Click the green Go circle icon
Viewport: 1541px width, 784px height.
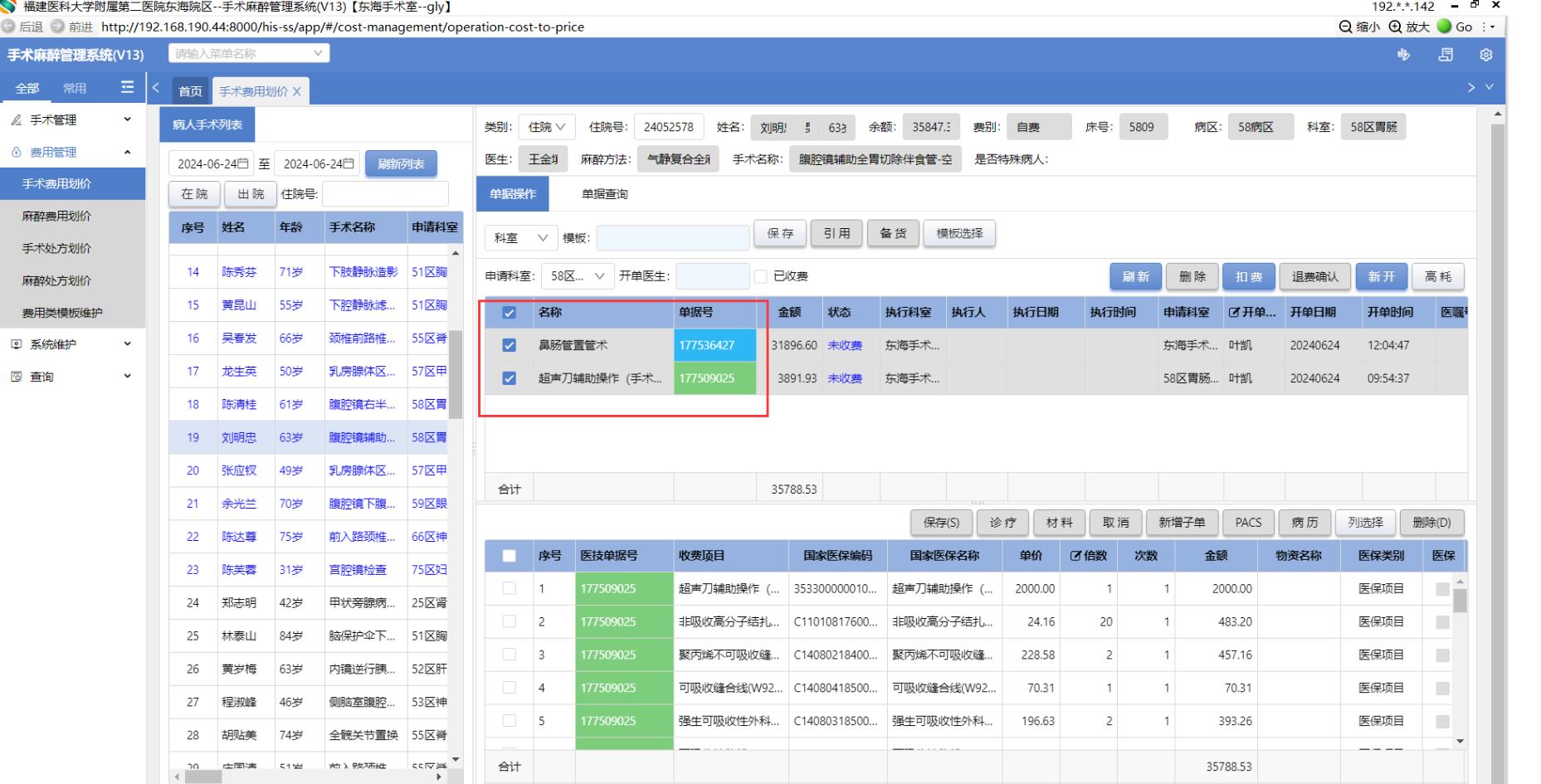(1445, 27)
